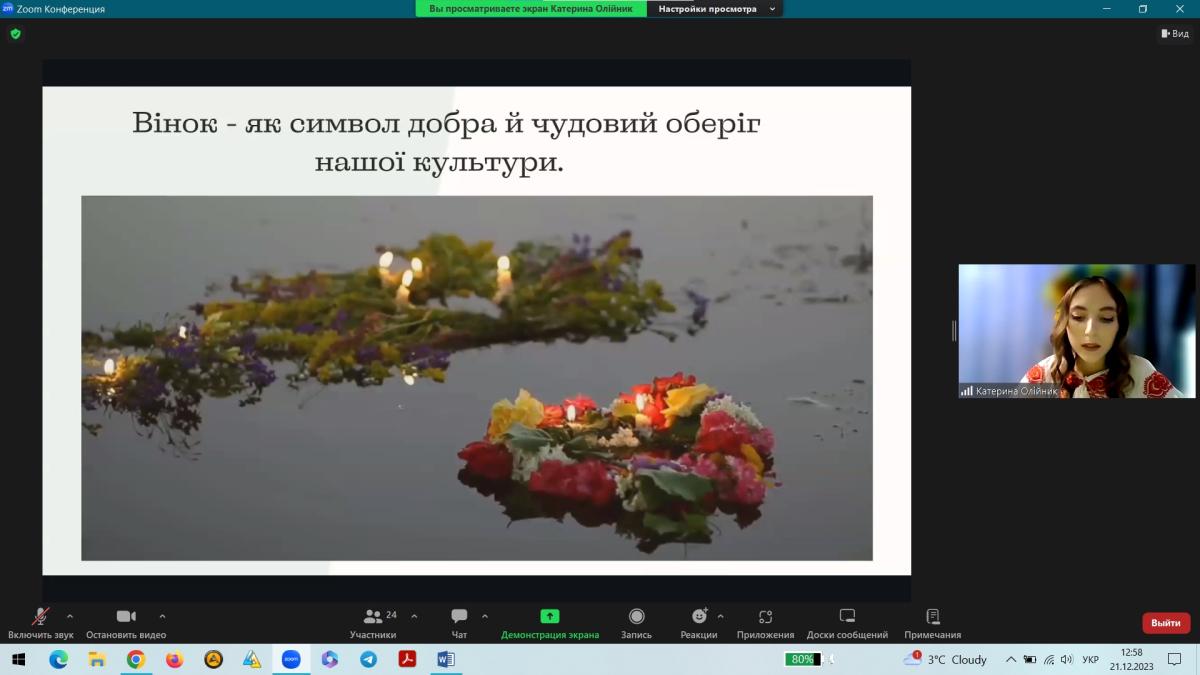Click the panel divider handle beside video
This screenshot has width=1200, height=675.
953,331
